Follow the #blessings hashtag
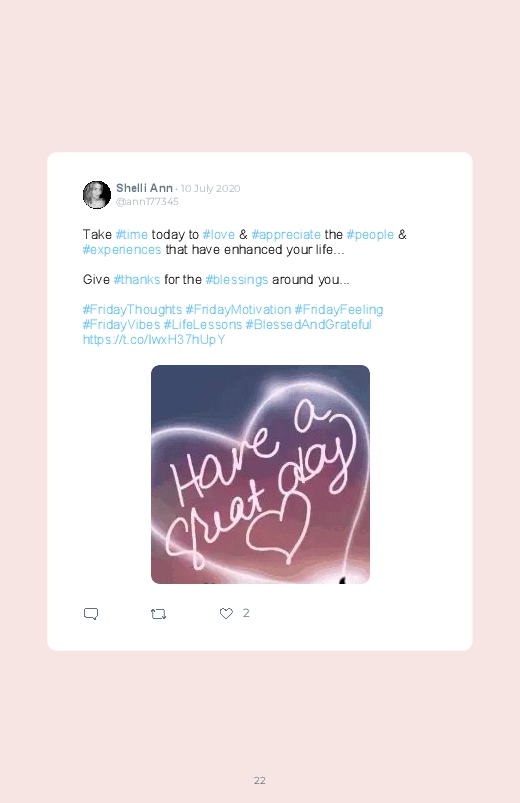The width and height of the screenshot is (520, 803). pyautogui.click(x=237, y=280)
